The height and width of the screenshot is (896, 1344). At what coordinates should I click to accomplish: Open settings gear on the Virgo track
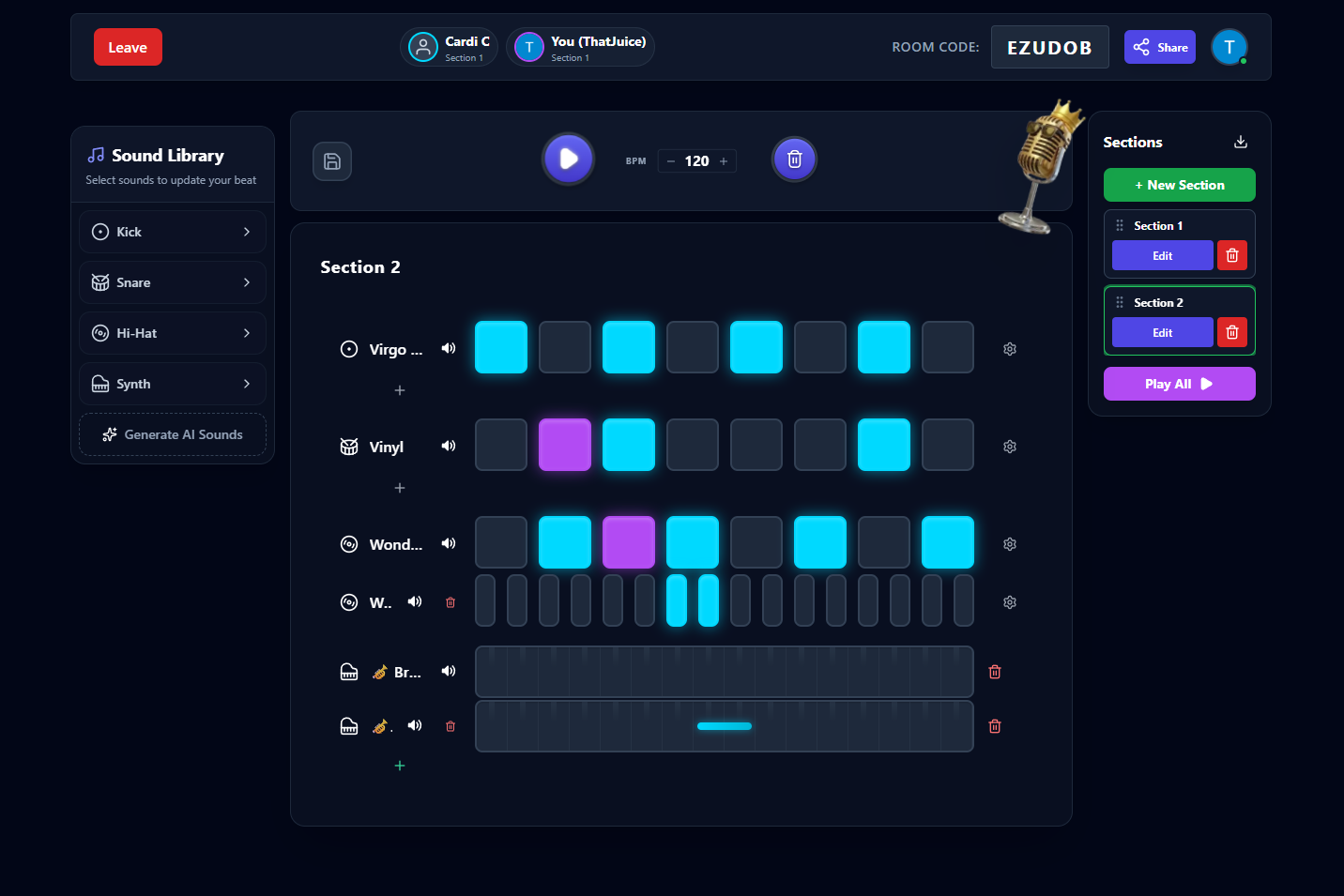1009,348
